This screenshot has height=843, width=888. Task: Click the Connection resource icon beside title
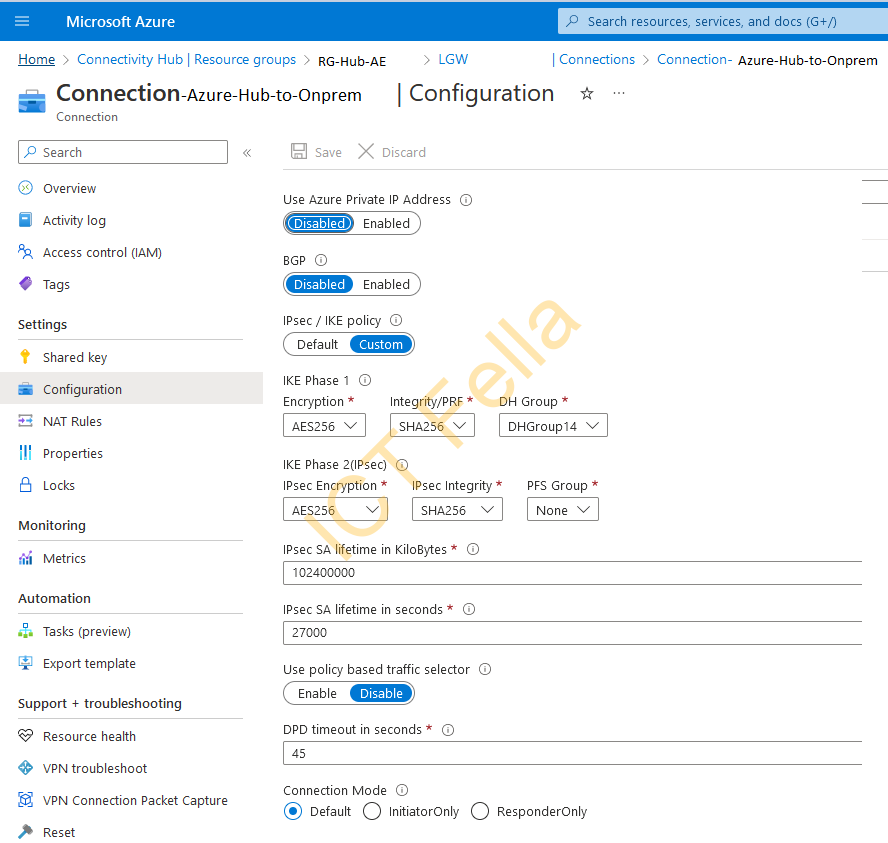(32, 101)
